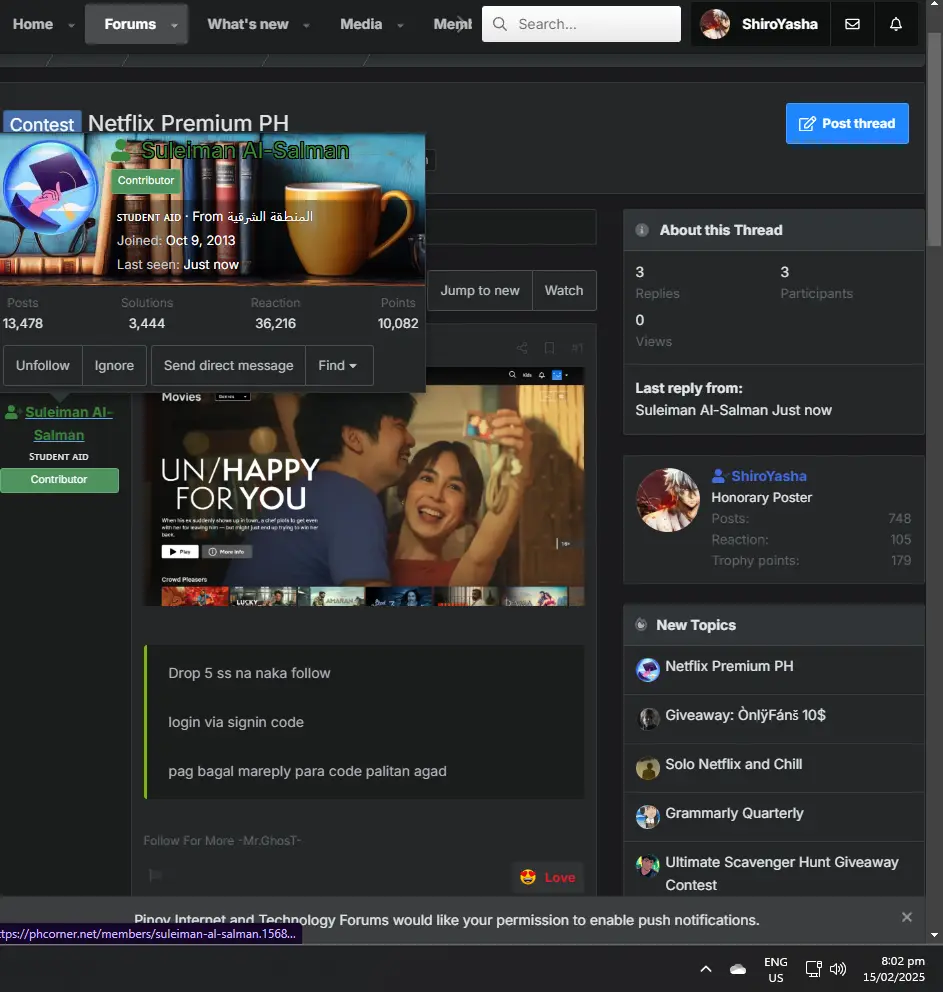Viewport: 943px width, 992px height.
Task: Open Grammarly Quarterly topic
Action: 734,813
